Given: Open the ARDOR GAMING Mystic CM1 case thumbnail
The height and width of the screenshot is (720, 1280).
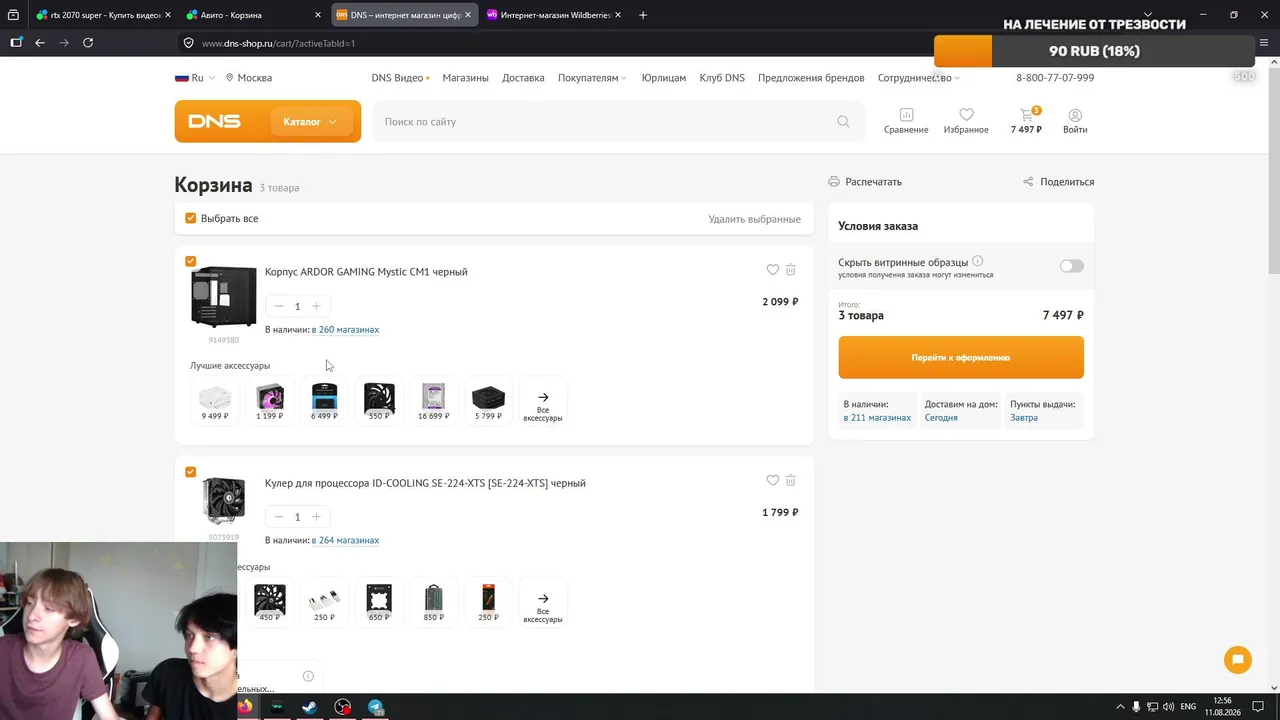Looking at the screenshot, I should point(224,297).
